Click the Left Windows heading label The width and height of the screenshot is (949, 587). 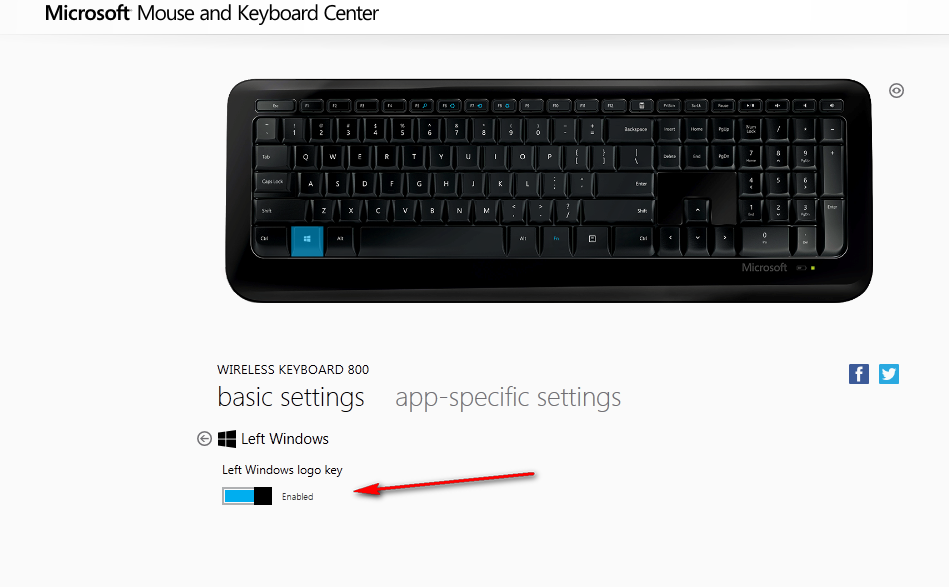click(284, 439)
